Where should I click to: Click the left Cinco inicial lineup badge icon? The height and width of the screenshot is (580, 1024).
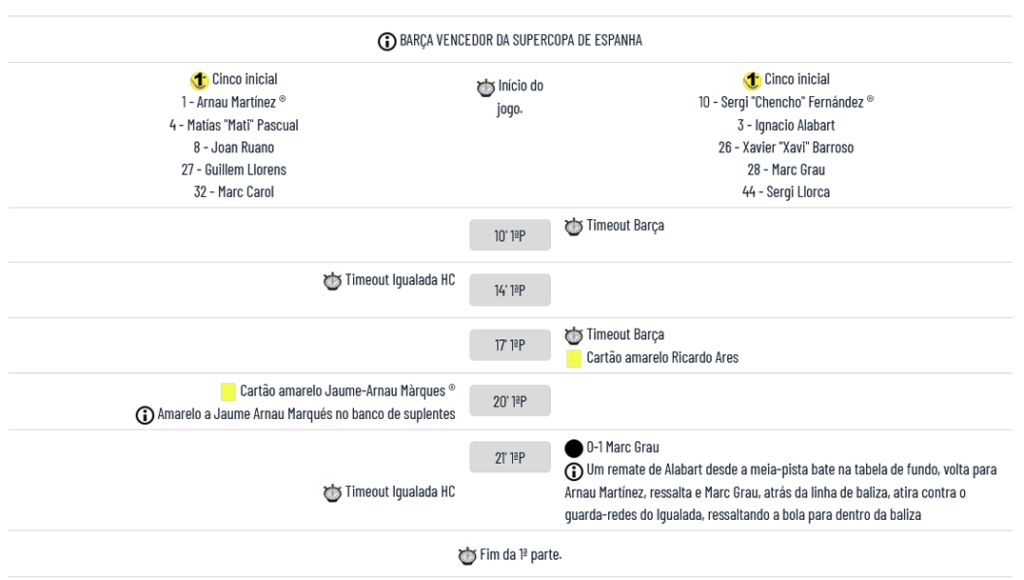coord(199,80)
